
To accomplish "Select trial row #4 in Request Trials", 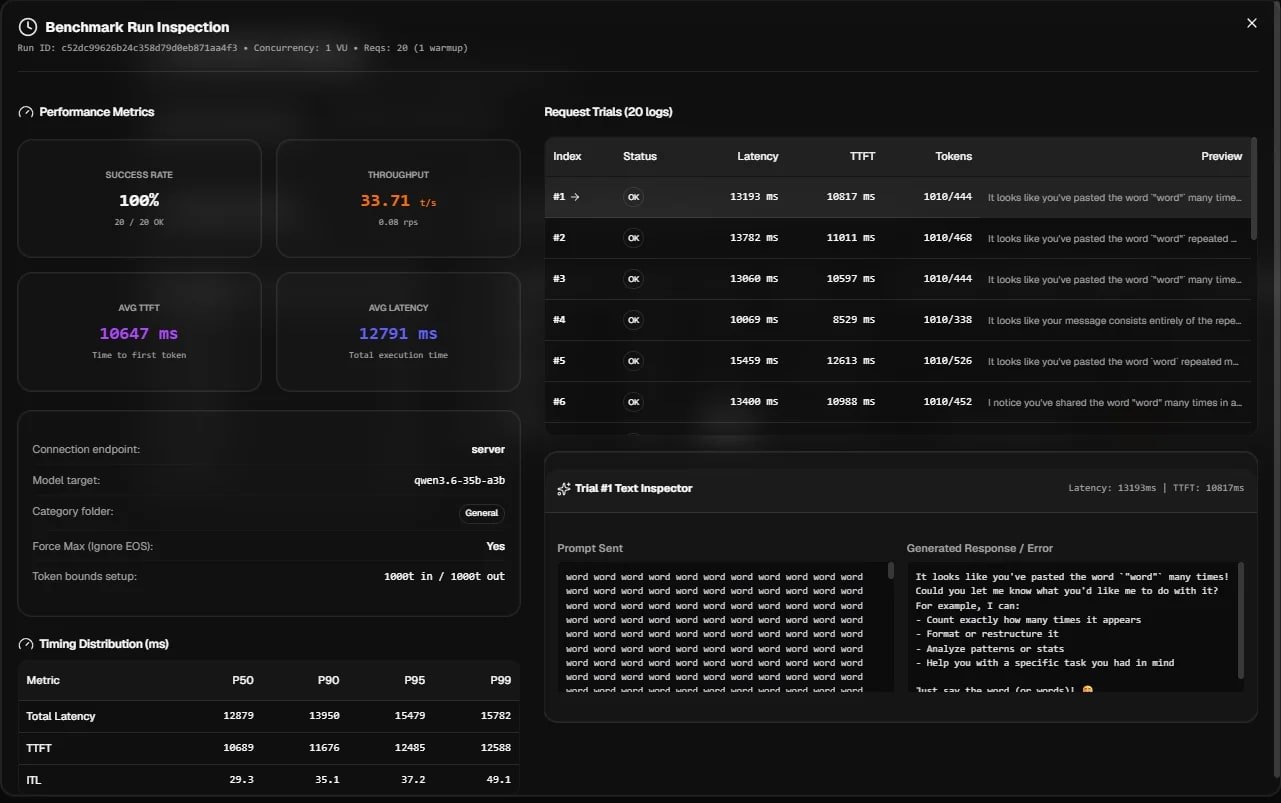I will (x=897, y=320).
